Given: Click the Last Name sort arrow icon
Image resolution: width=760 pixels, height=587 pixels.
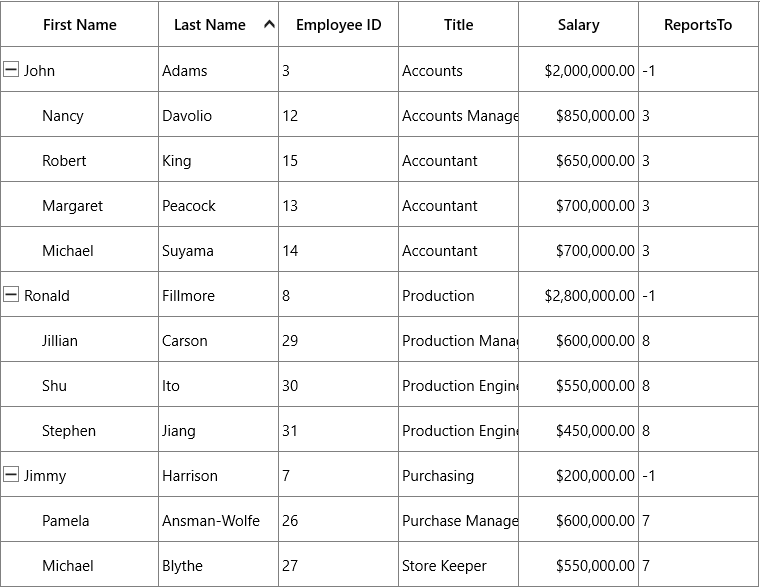Looking at the screenshot, I should (269, 24).
